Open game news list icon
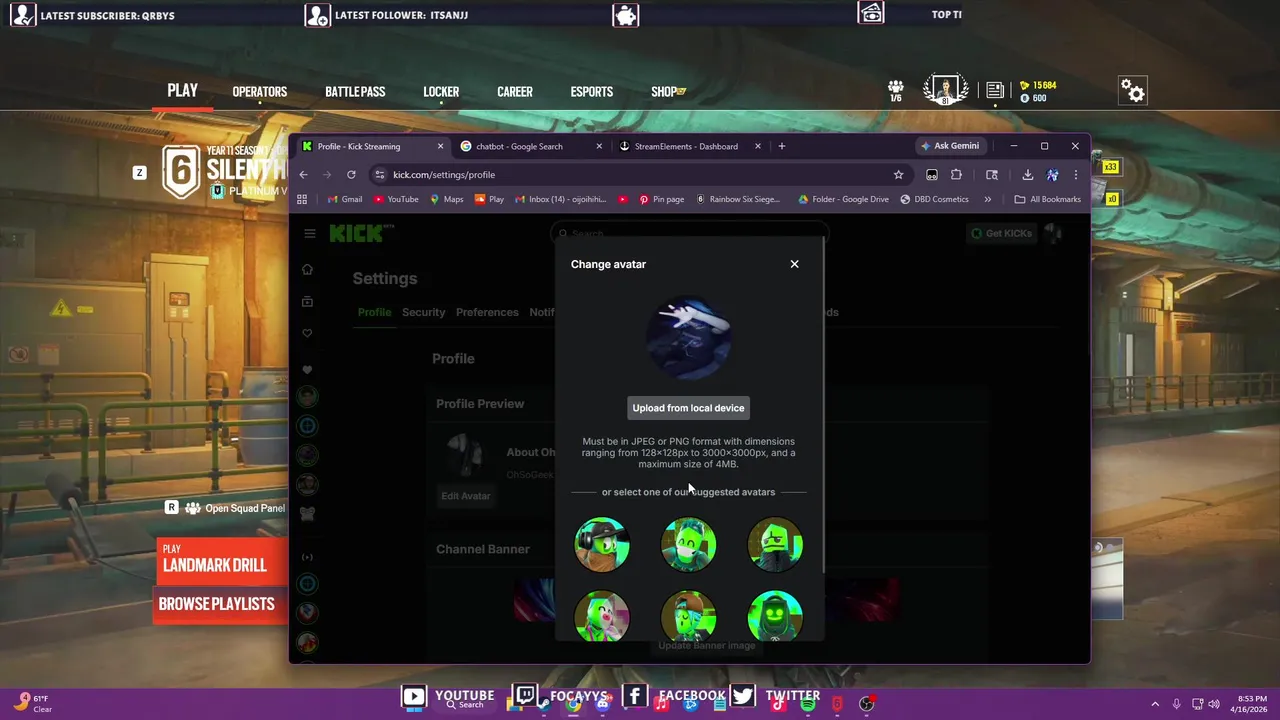The image size is (1280, 720). [x=994, y=91]
